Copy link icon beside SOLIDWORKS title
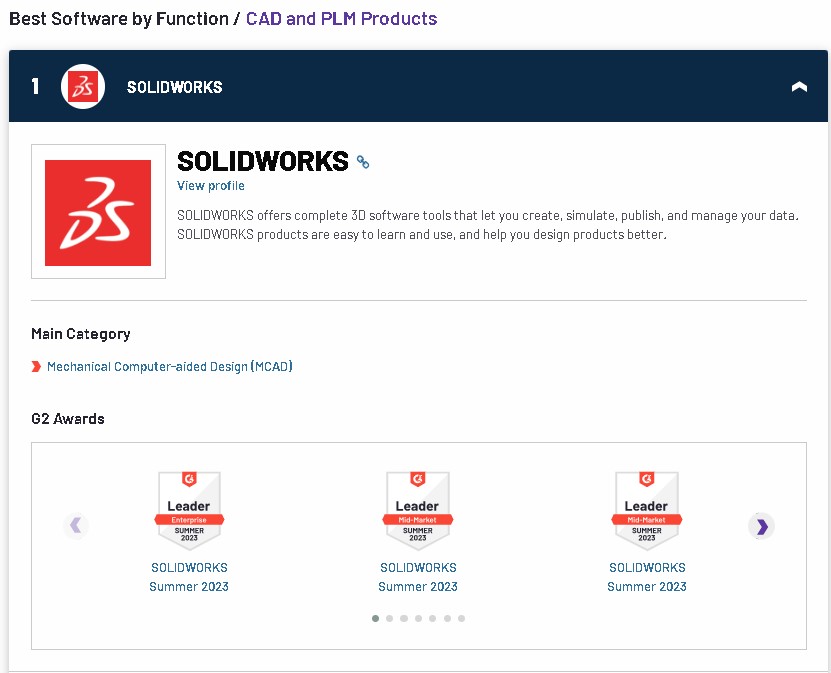The width and height of the screenshot is (831, 673). pos(363,162)
